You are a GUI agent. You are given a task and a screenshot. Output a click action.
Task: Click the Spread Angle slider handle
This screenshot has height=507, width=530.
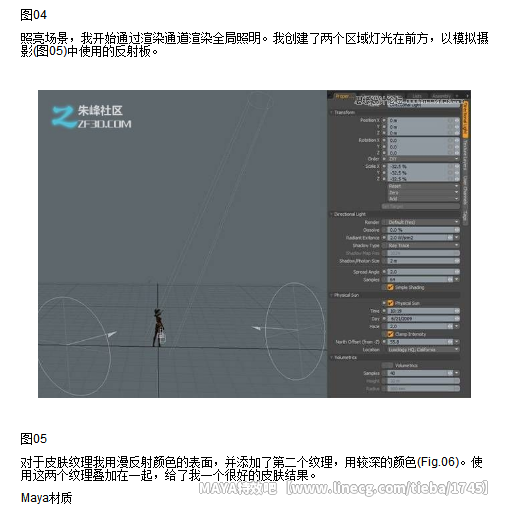457,272
